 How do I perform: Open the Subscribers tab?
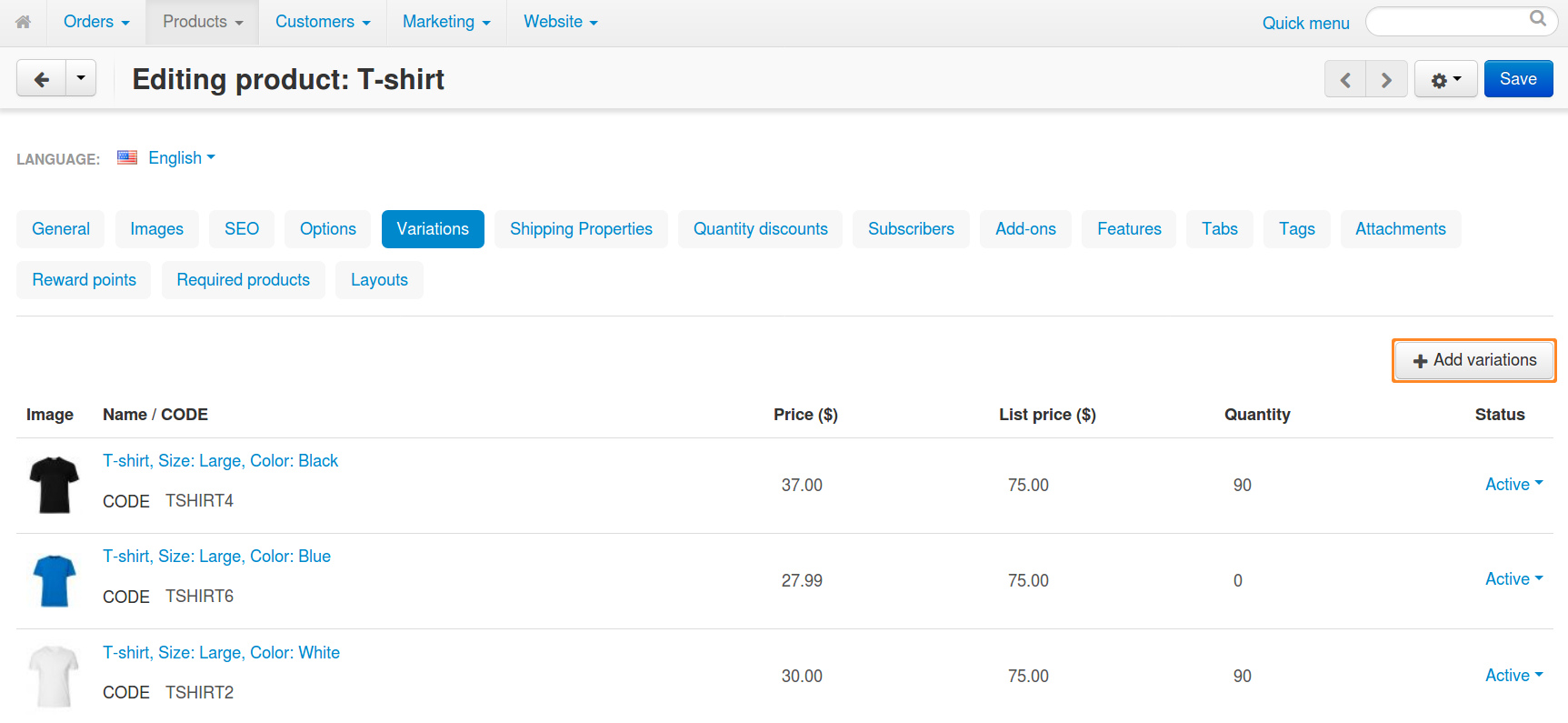pyautogui.click(x=911, y=229)
